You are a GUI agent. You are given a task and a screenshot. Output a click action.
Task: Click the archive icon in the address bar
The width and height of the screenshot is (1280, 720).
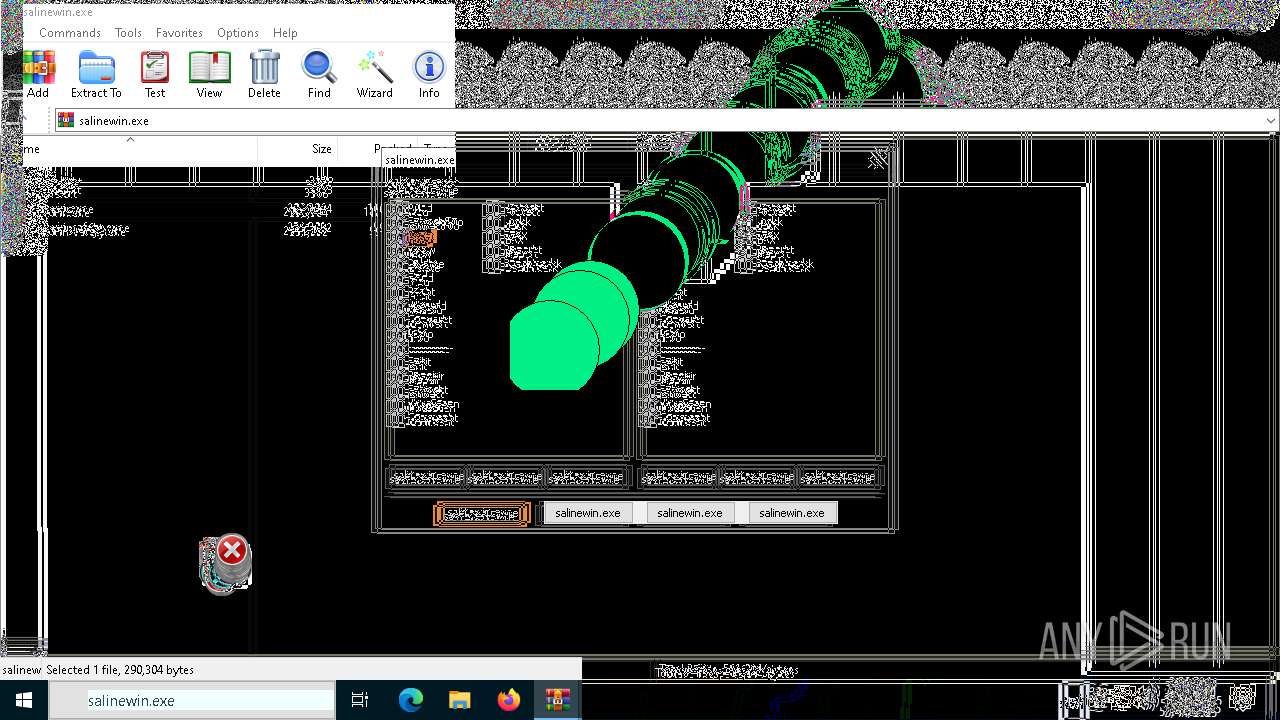[66, 120]
